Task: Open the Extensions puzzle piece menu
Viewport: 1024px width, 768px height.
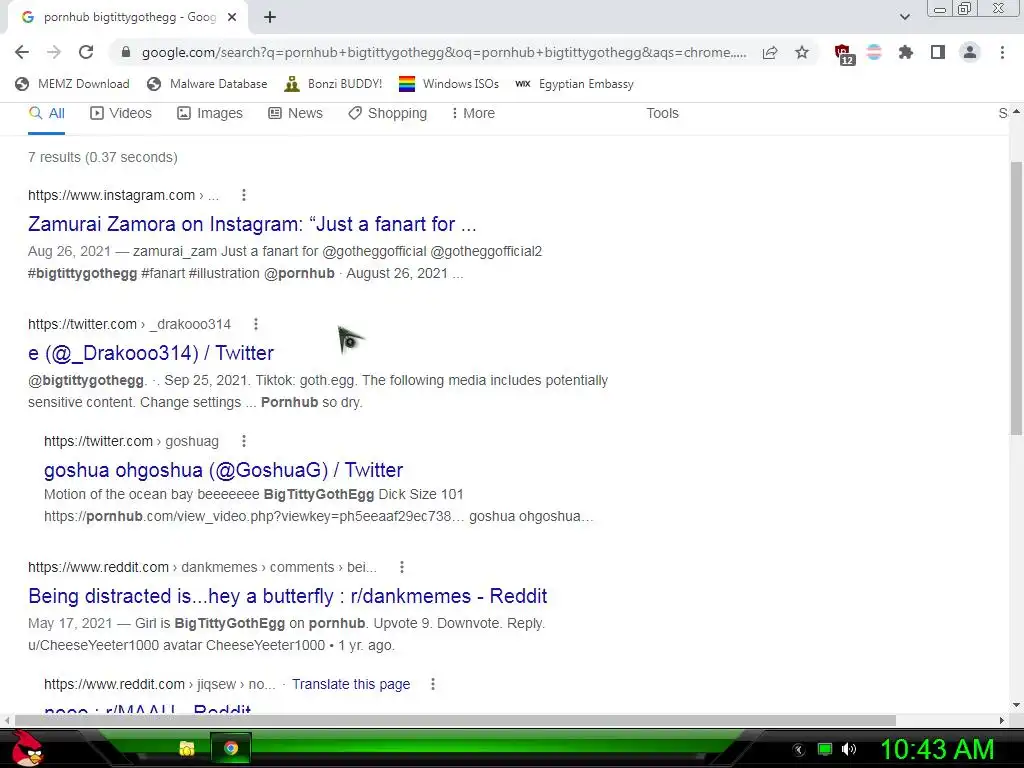Action: click(906, 52)
